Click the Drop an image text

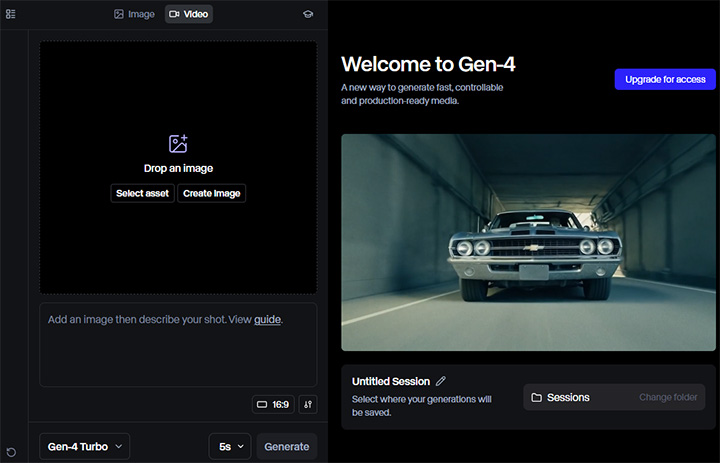pyautogui.click(x=179, y=169)
